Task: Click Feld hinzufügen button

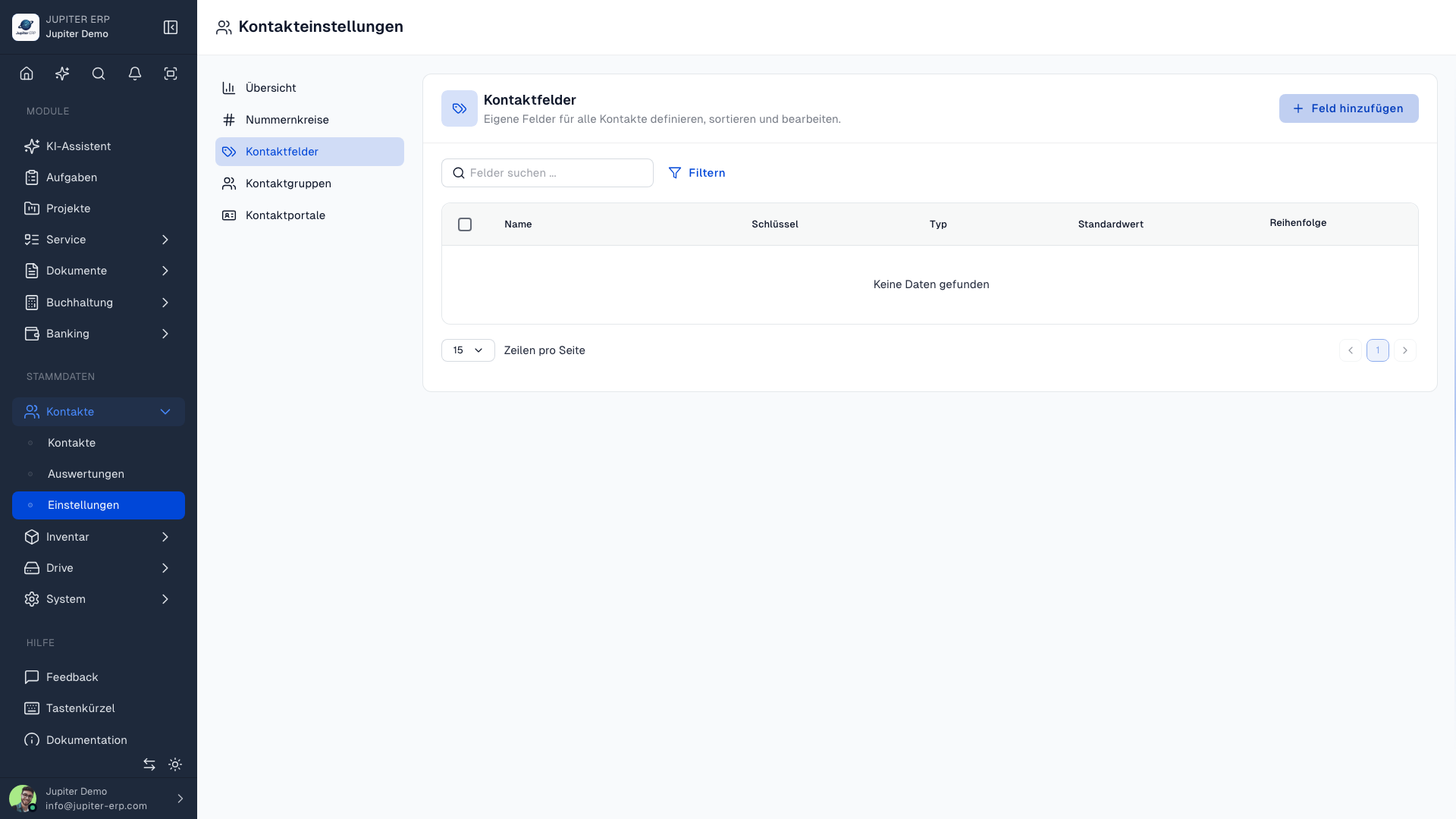Action: point(1348,108)
